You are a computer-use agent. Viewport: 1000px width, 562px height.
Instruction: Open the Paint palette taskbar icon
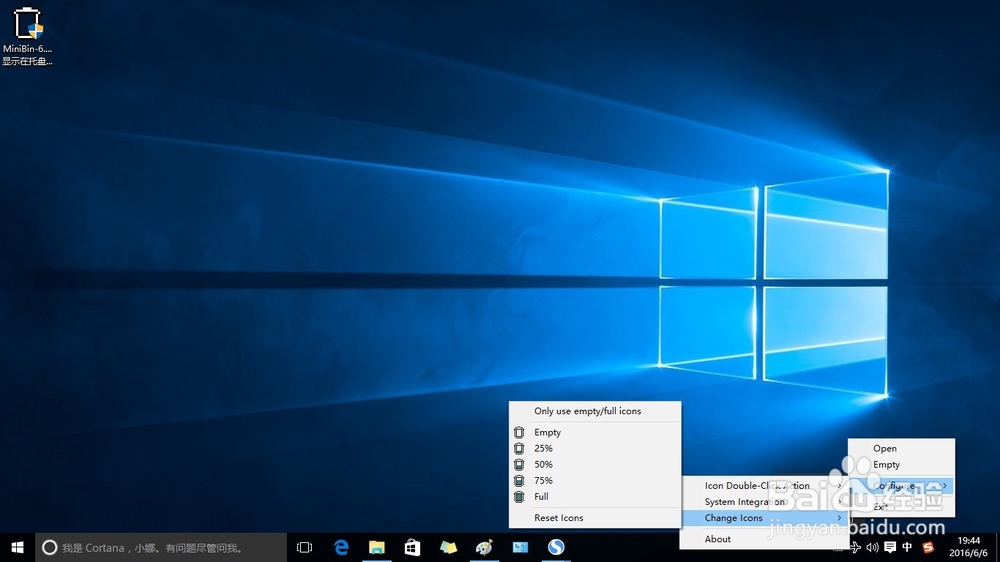[x=484, y=547]
